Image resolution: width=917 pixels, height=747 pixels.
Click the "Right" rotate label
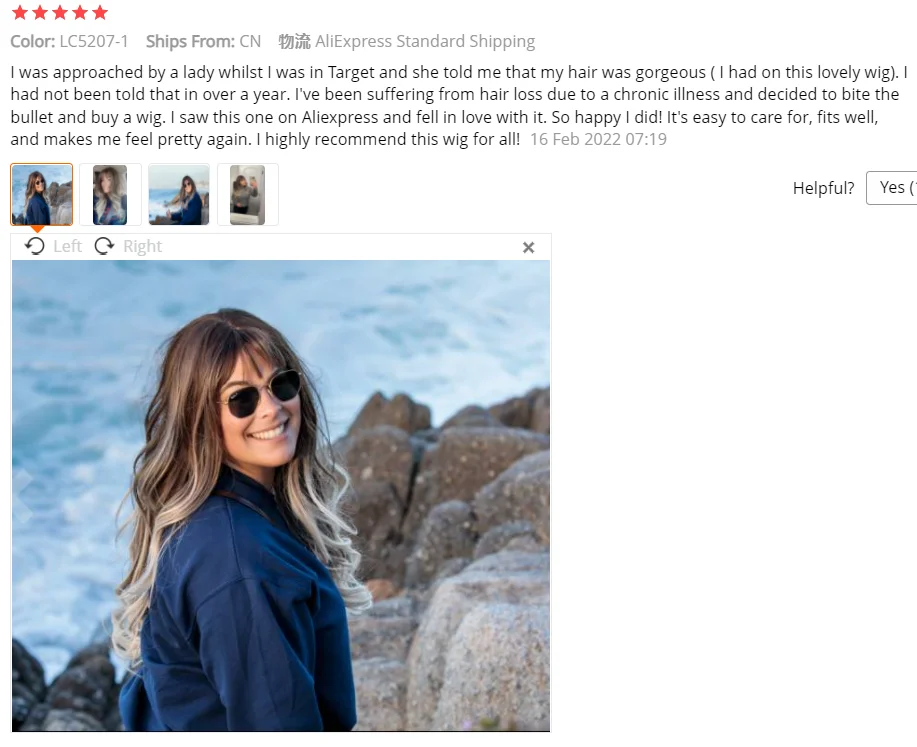tap(142, 246)
